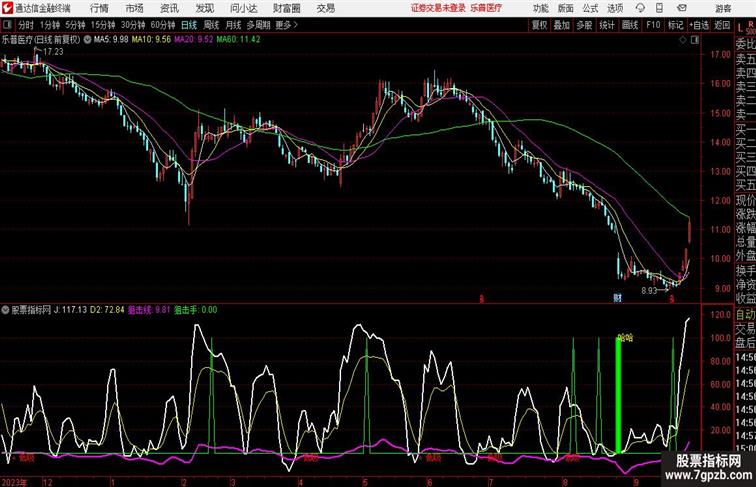Click the 返回 back button
This screenshot has height=487, width=756.
(722, 25)
